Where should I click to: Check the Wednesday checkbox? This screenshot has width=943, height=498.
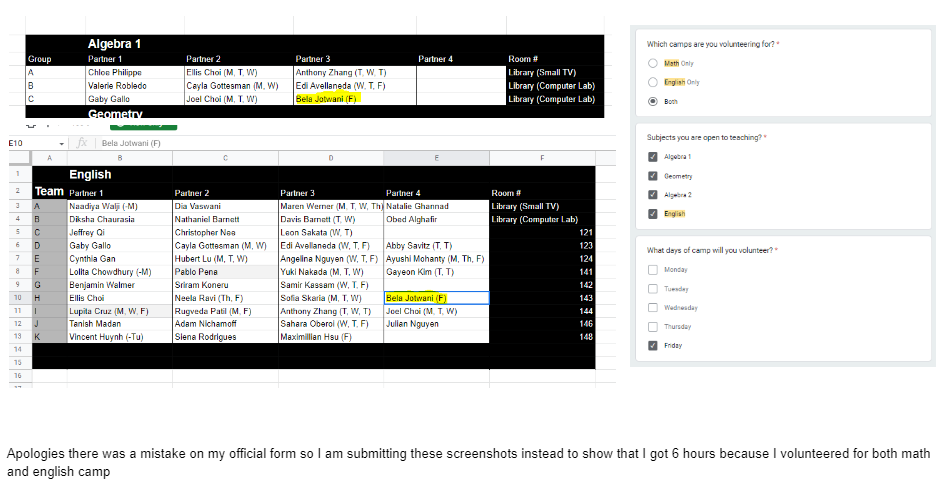point(653,307)
